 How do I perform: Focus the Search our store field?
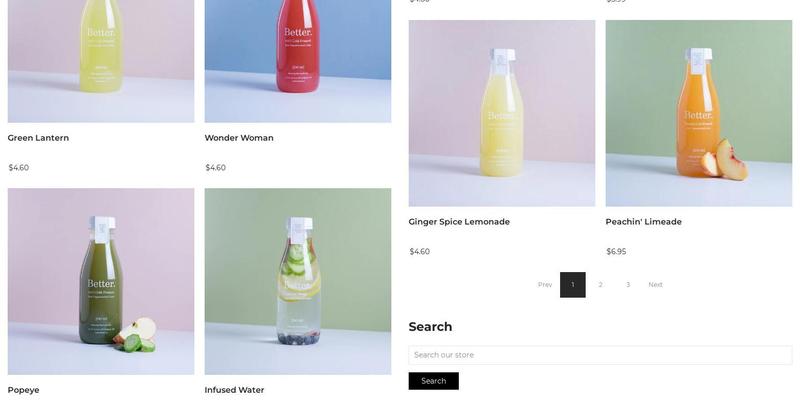[x=600, y=355]
